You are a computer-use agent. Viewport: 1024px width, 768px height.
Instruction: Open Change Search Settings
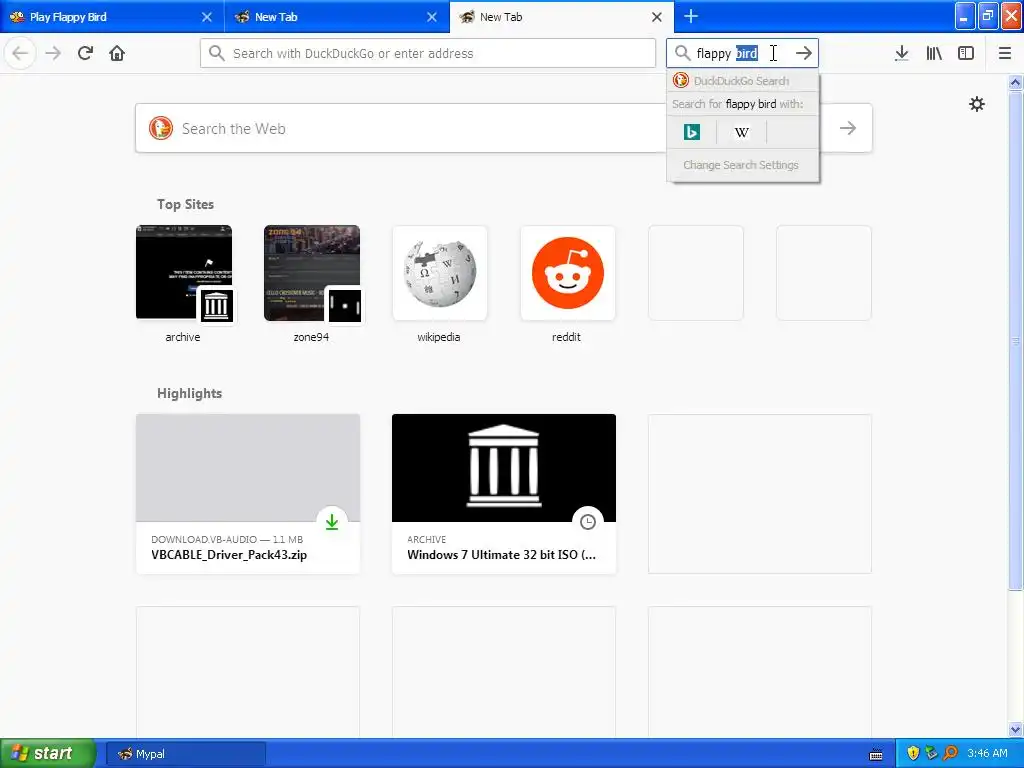pyautogui.click(x=741, y=165)
